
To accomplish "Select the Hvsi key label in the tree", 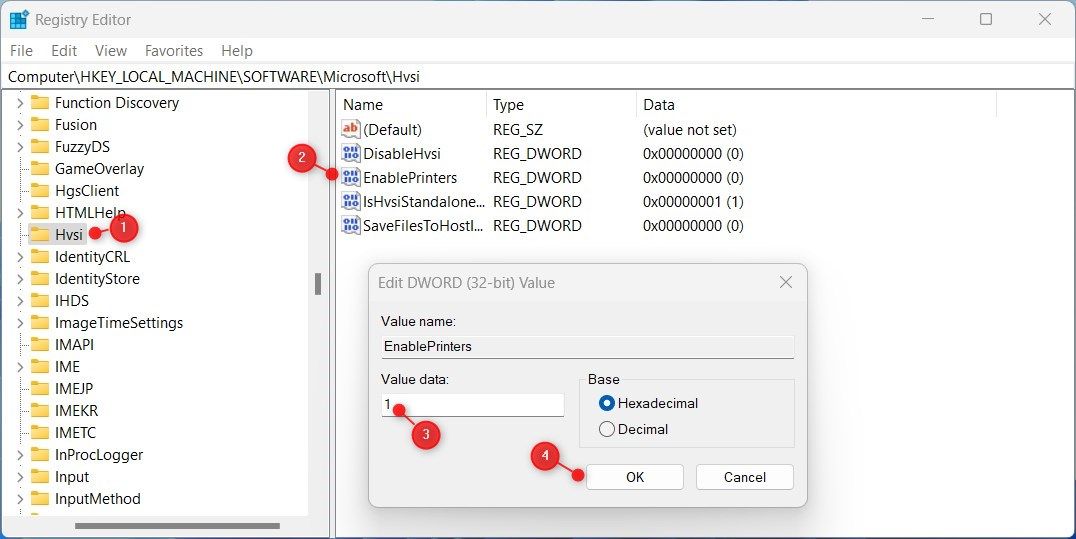I will 69,235.
